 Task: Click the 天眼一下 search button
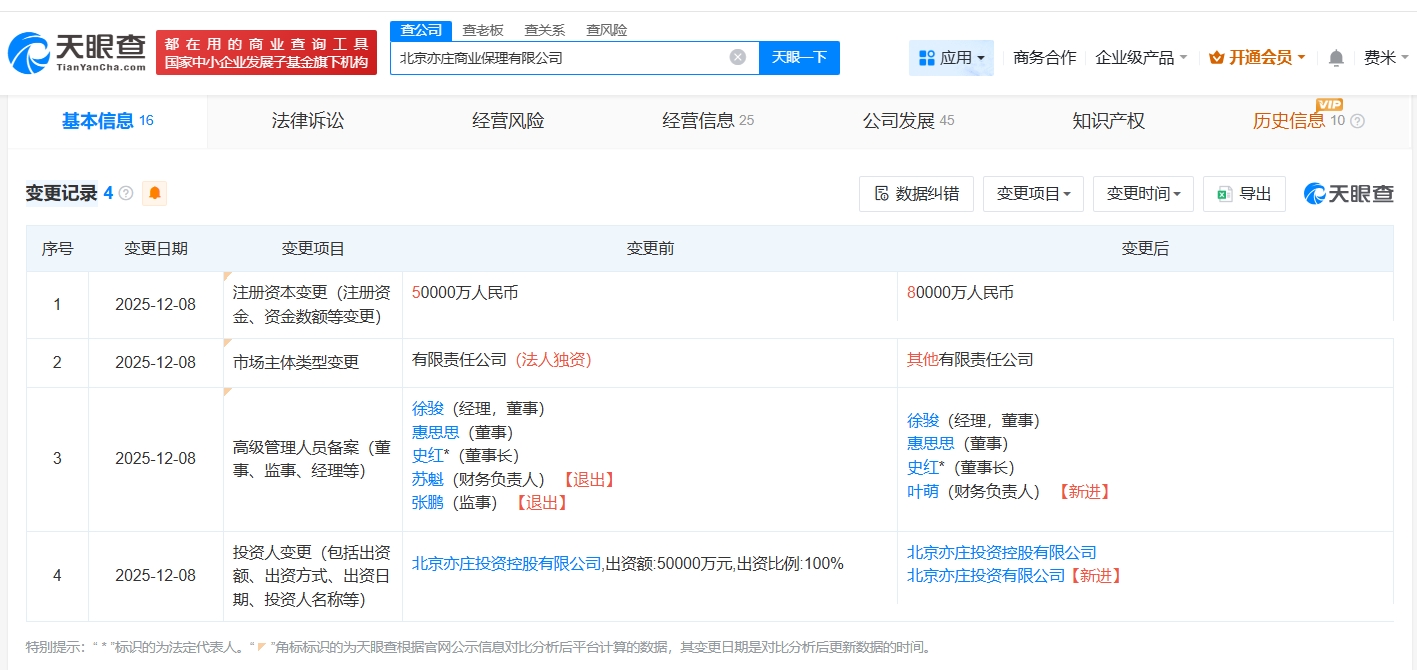pyautogui.click(x=799, y=57)
